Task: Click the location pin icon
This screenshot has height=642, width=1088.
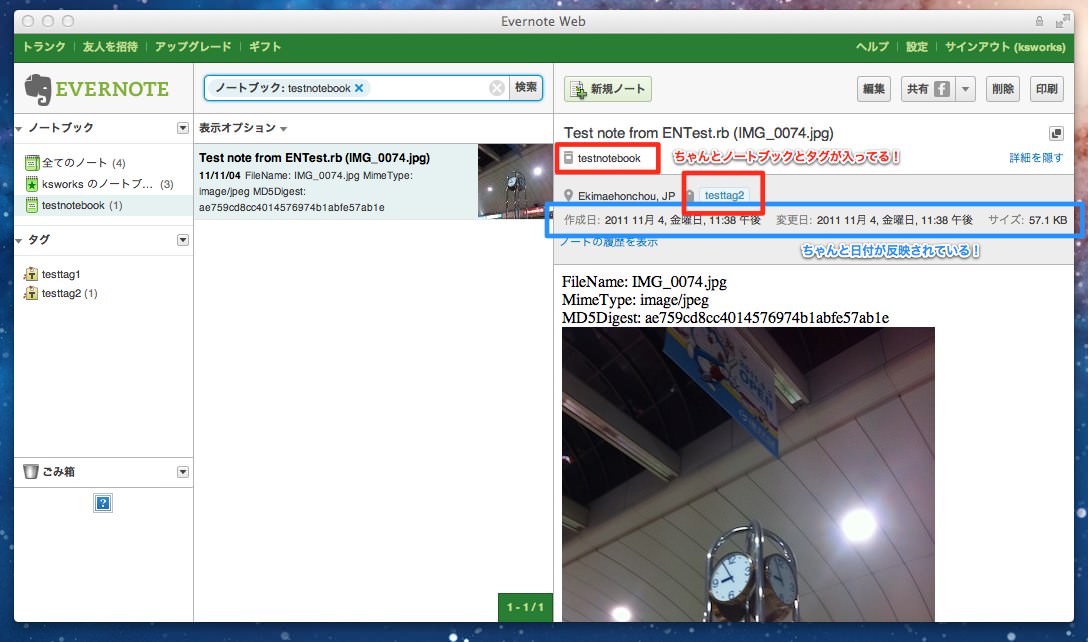Action: [x=568, y=195]
